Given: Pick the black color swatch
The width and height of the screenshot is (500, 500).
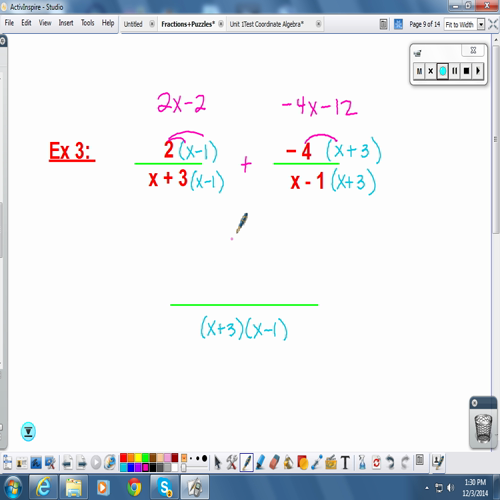Looking at the screenshot, I should coord(153,468).
